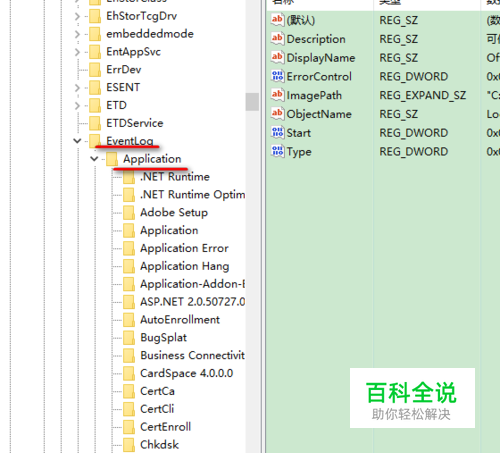Click the Chkdsk folder icon
The height and width of the screenshot is (453, 500).
pyautogui.click(x=129, y=445)
